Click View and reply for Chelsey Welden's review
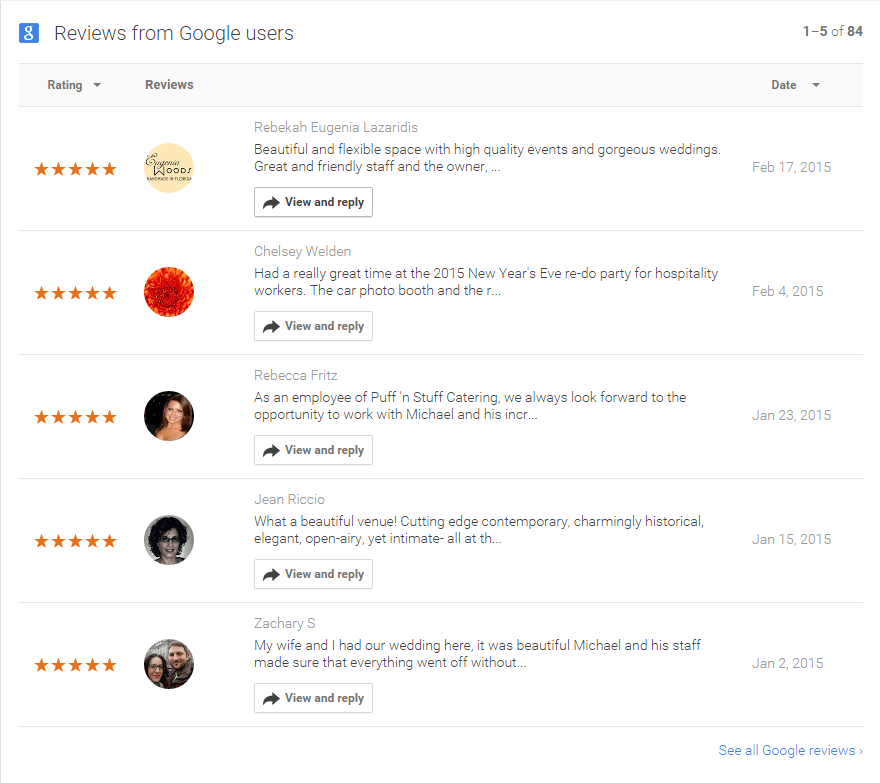The height and width of the screenshot is (783, 880). (313, 326)
